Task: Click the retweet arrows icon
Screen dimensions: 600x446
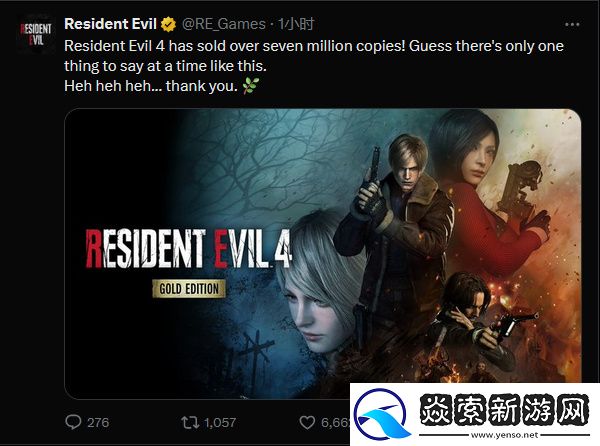Action: click(190, 422)
